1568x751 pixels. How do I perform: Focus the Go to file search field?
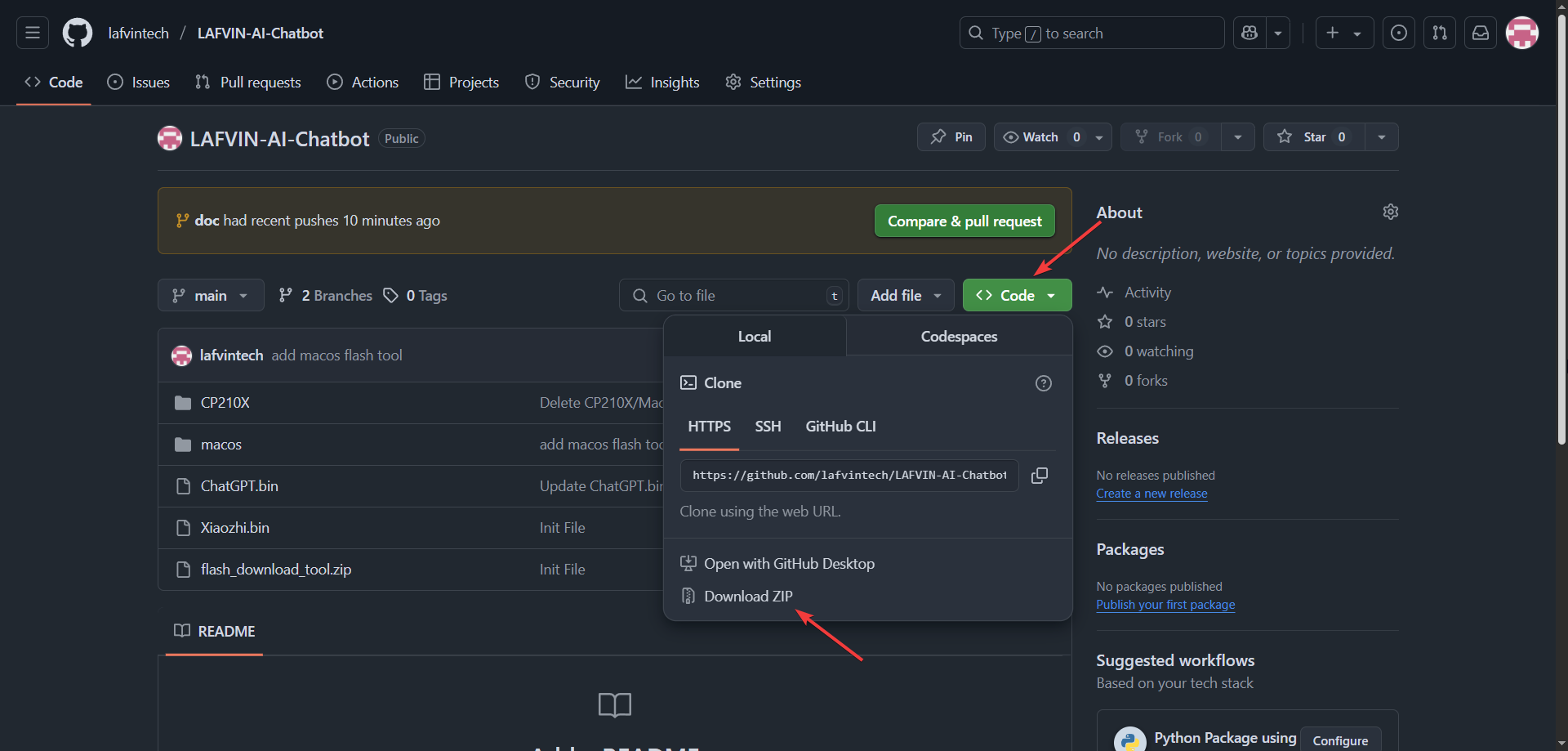pyautogui.click(x=734, y=295)
